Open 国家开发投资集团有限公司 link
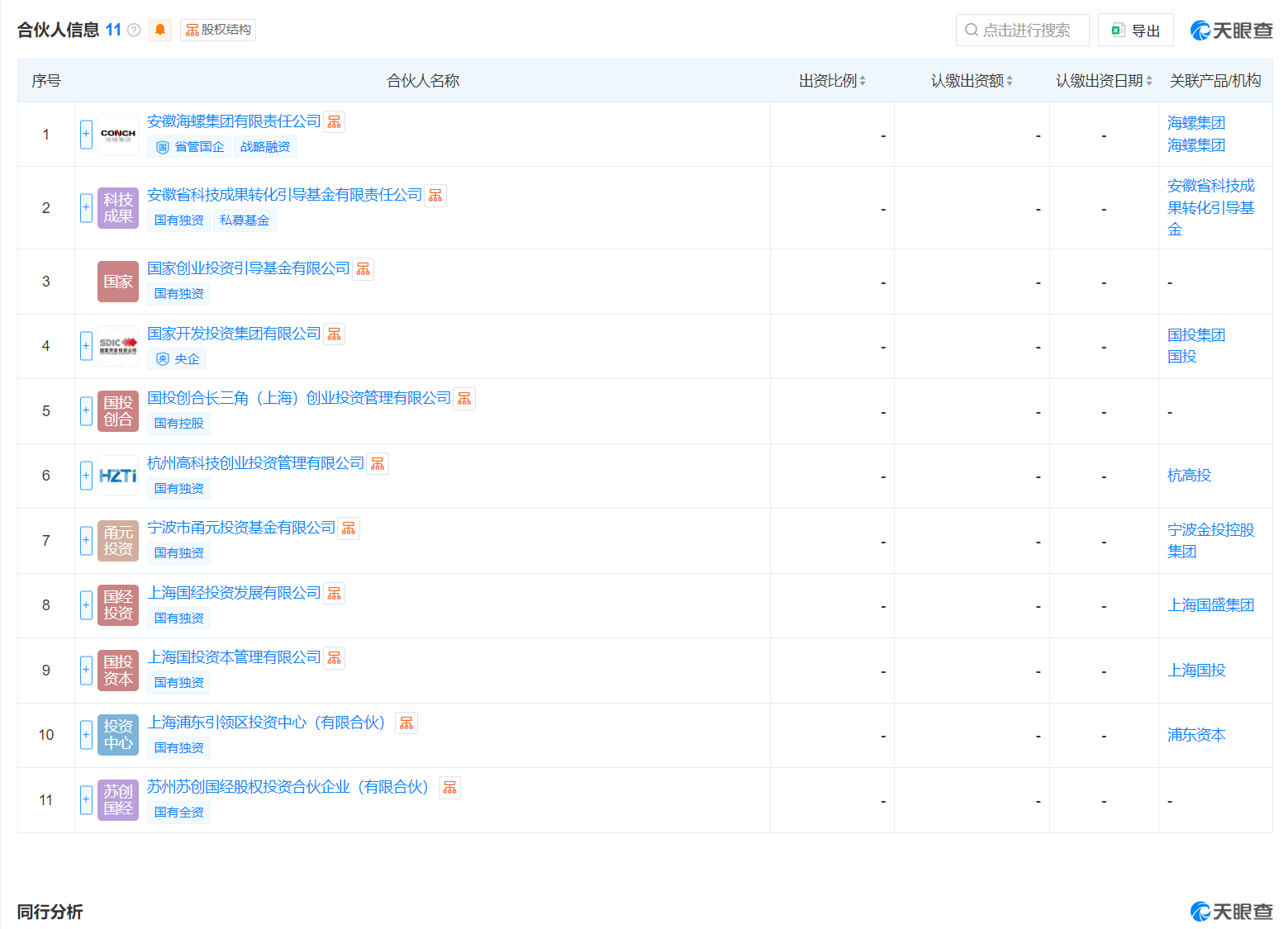 234,334
